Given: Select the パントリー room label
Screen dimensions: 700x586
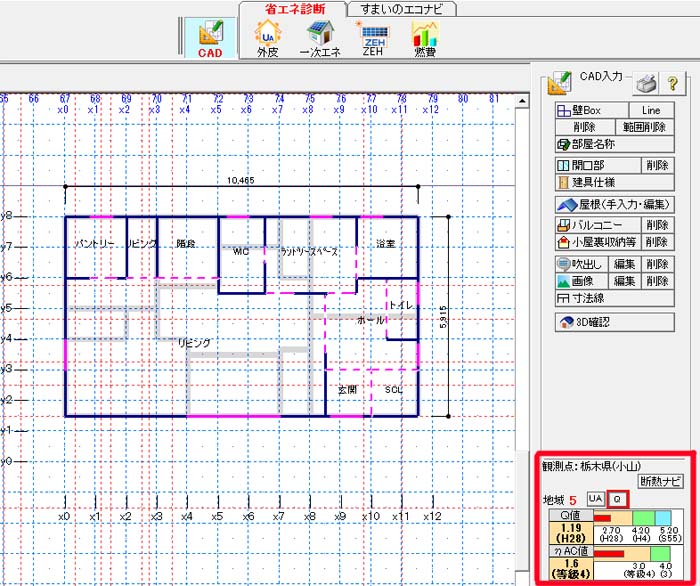Looking at the screenshot, I should (x=94, y=244).
